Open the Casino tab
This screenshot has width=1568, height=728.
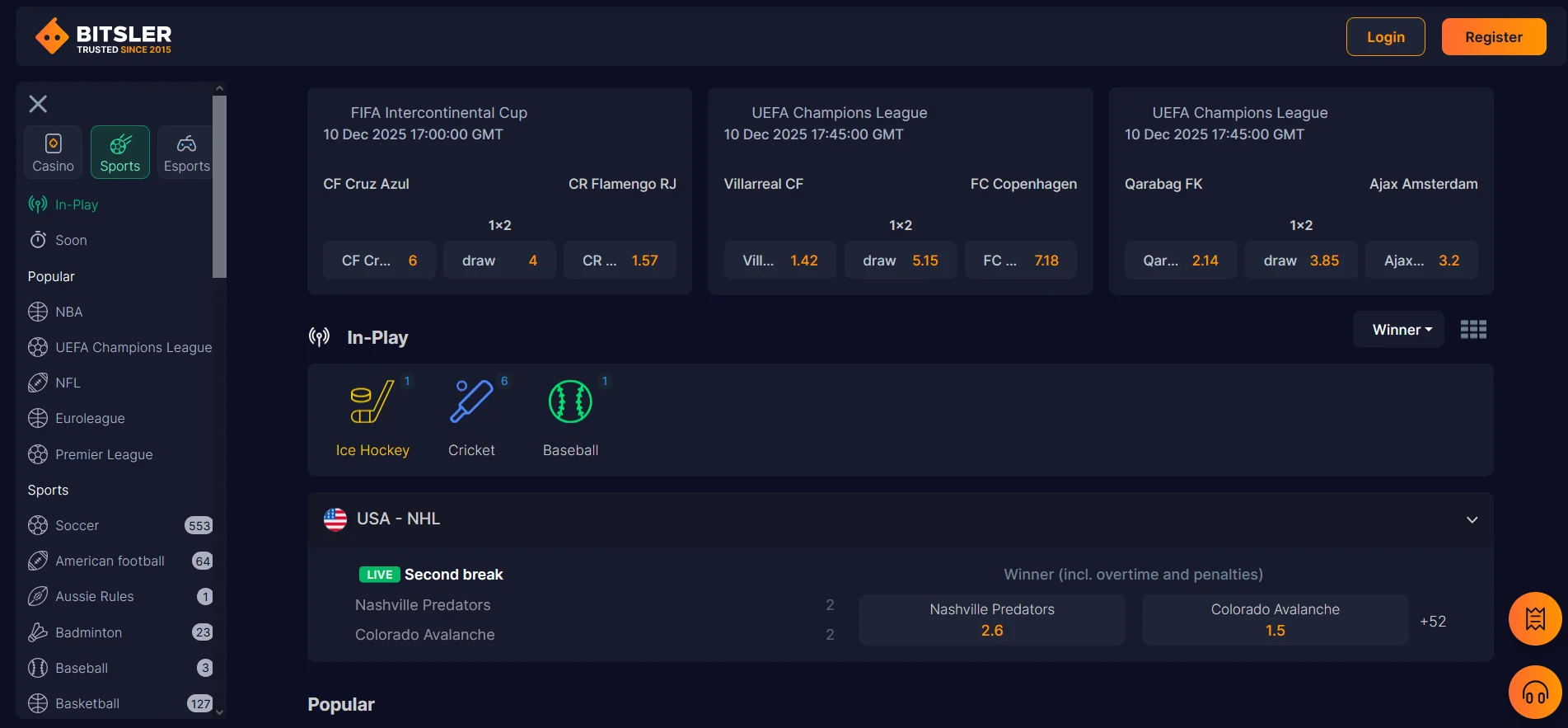coord(54,153)
